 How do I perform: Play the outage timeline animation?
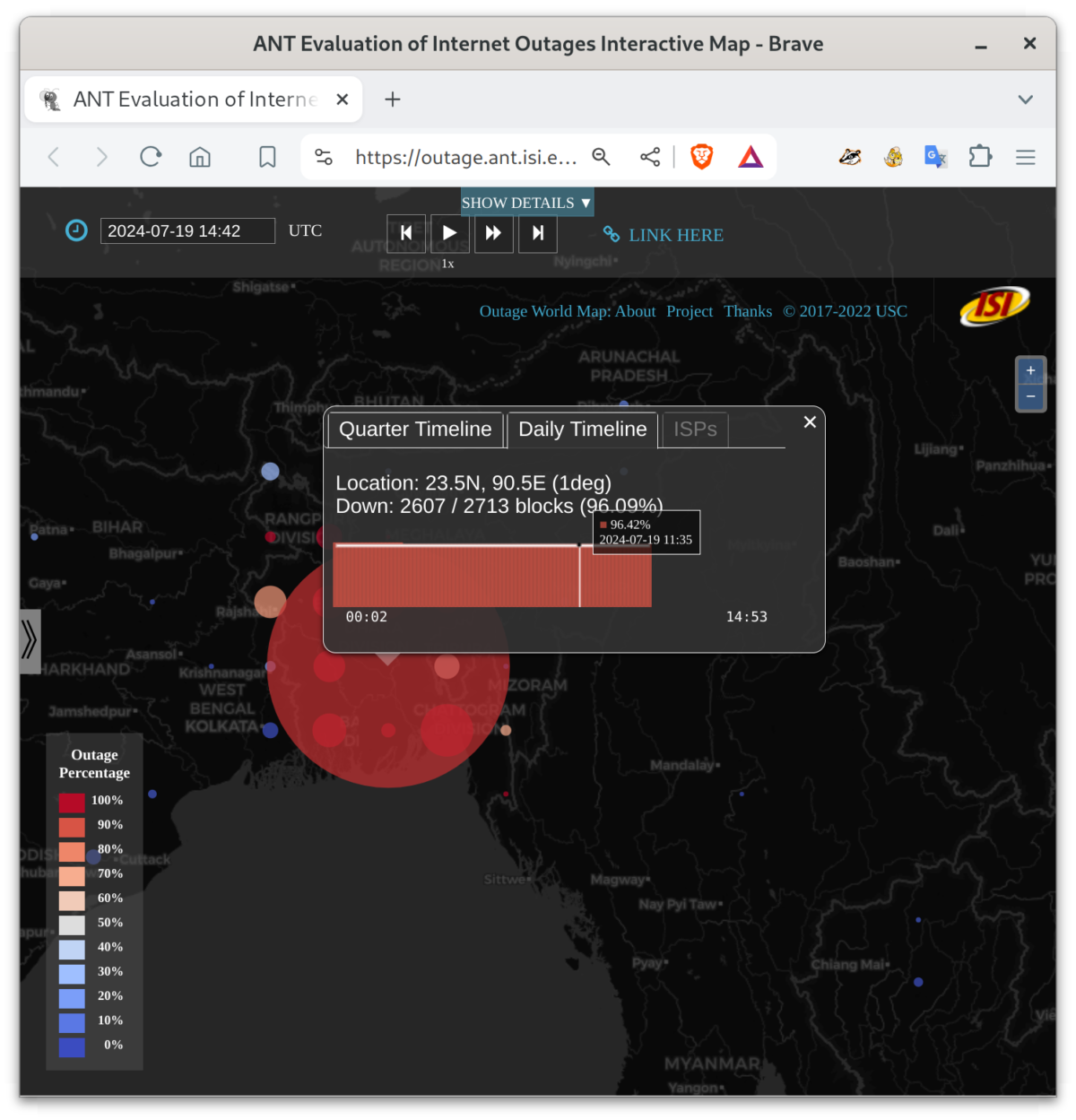pos(449,233)
